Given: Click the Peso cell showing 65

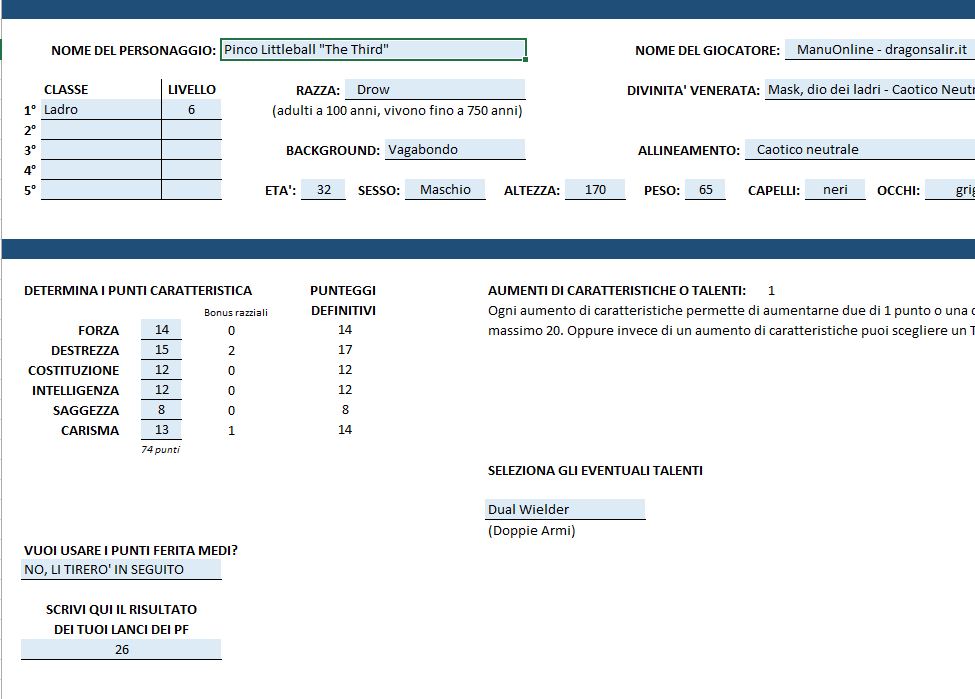Looking at the screenshot, I should point(705,190).
